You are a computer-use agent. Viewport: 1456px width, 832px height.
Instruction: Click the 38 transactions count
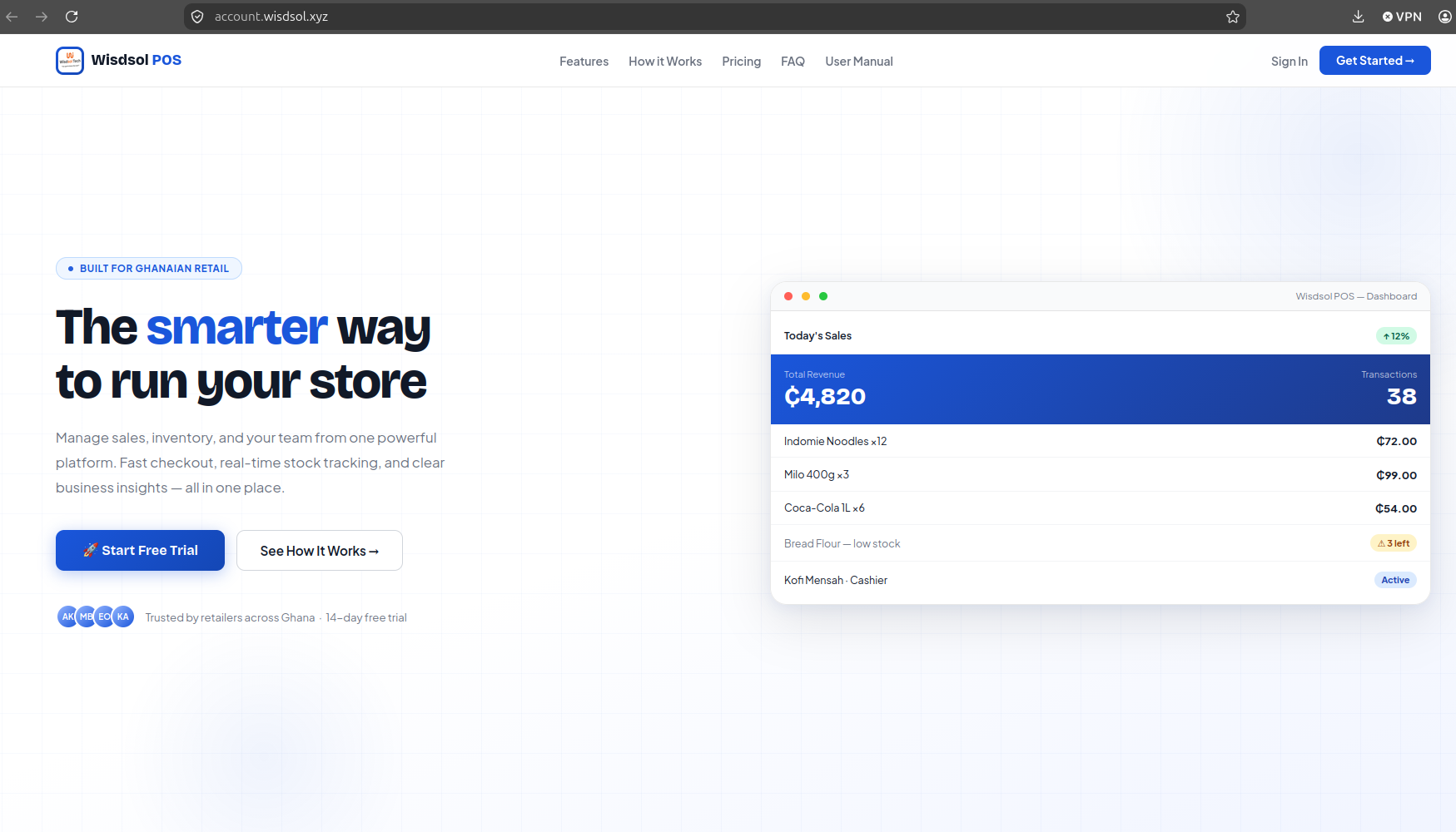(1402, 396)
